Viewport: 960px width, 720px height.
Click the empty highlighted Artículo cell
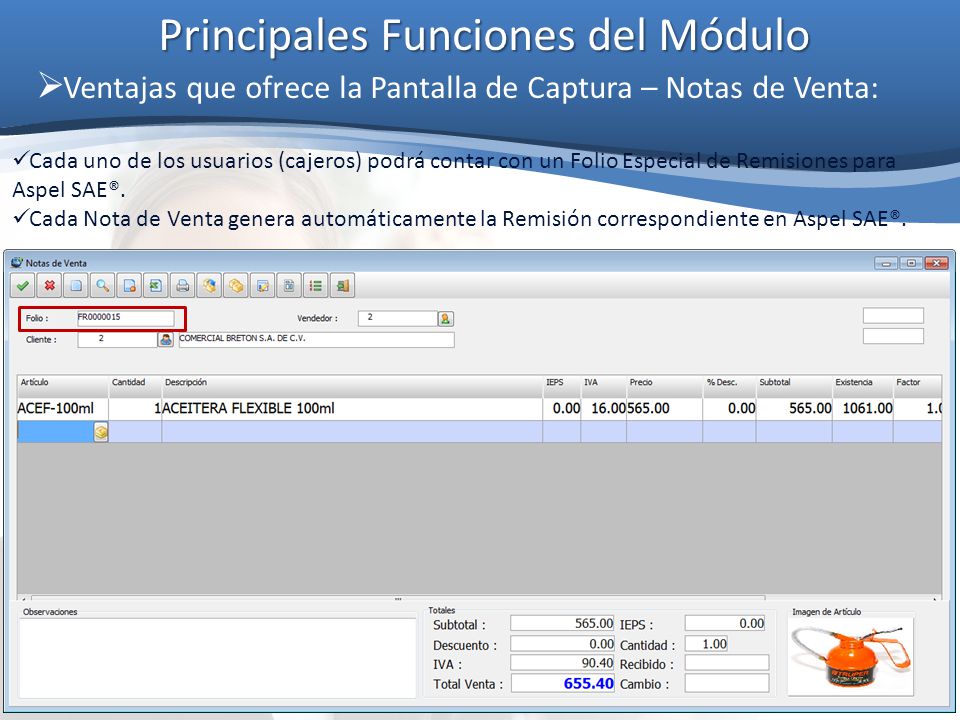point(56,432)
